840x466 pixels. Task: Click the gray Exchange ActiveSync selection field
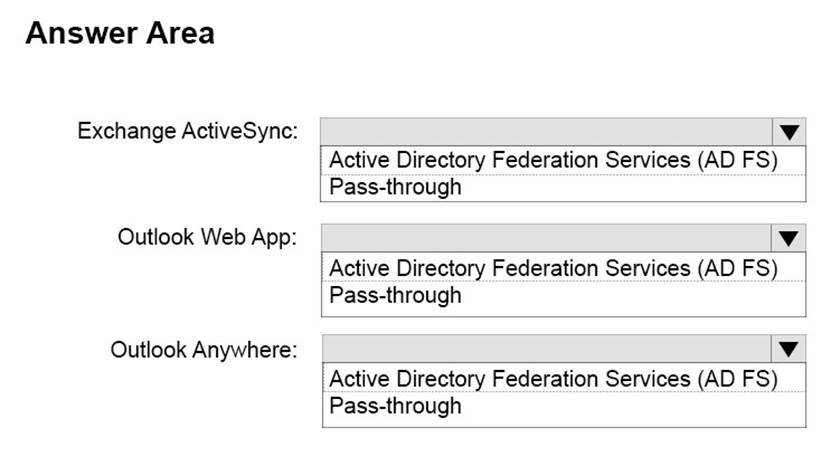coord(546,132)
